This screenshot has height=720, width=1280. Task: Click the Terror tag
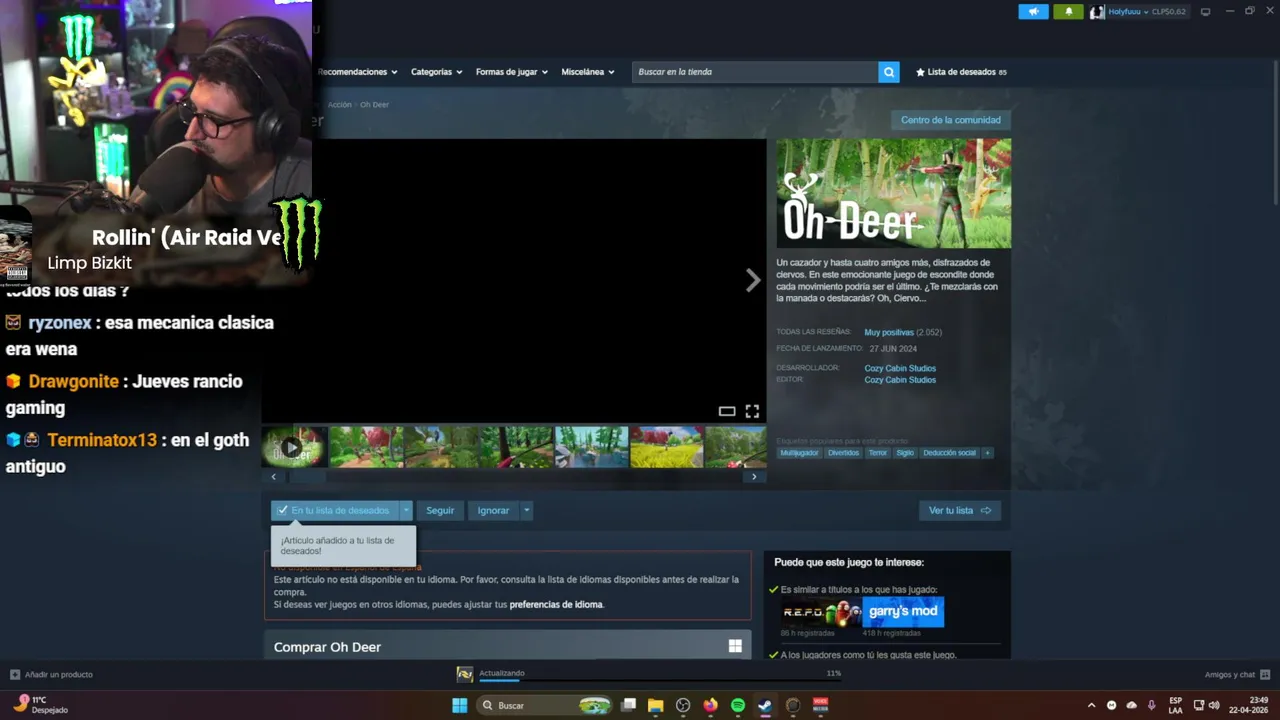tap(877, 453)
